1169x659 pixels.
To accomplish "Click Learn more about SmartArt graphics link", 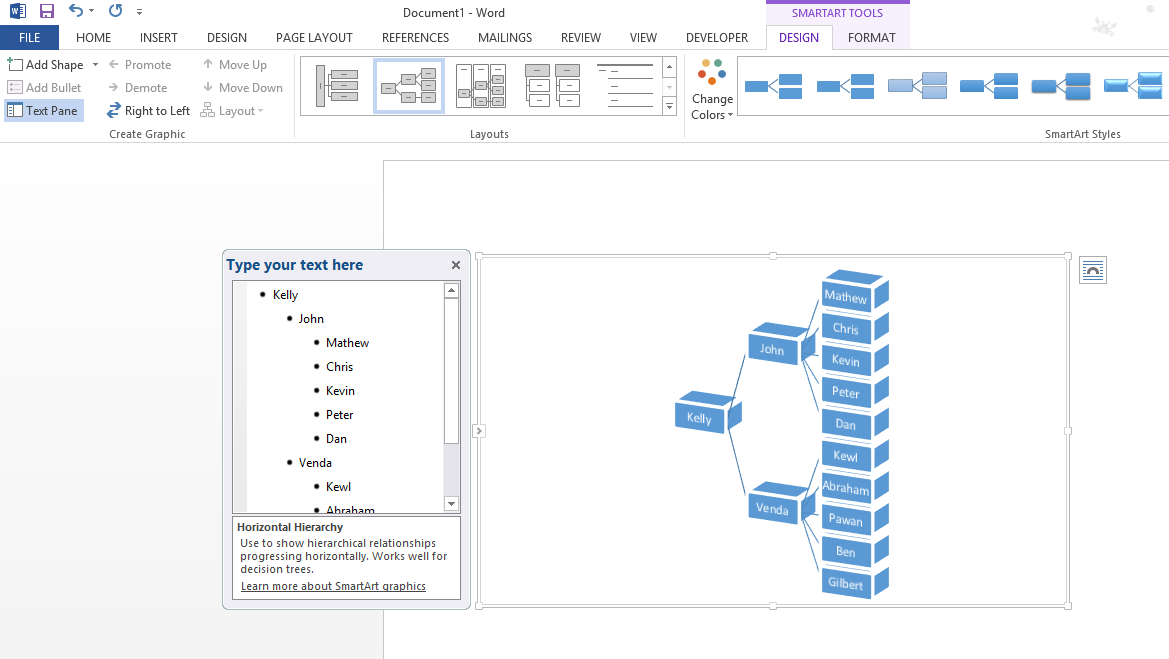I will coord(333,586).
